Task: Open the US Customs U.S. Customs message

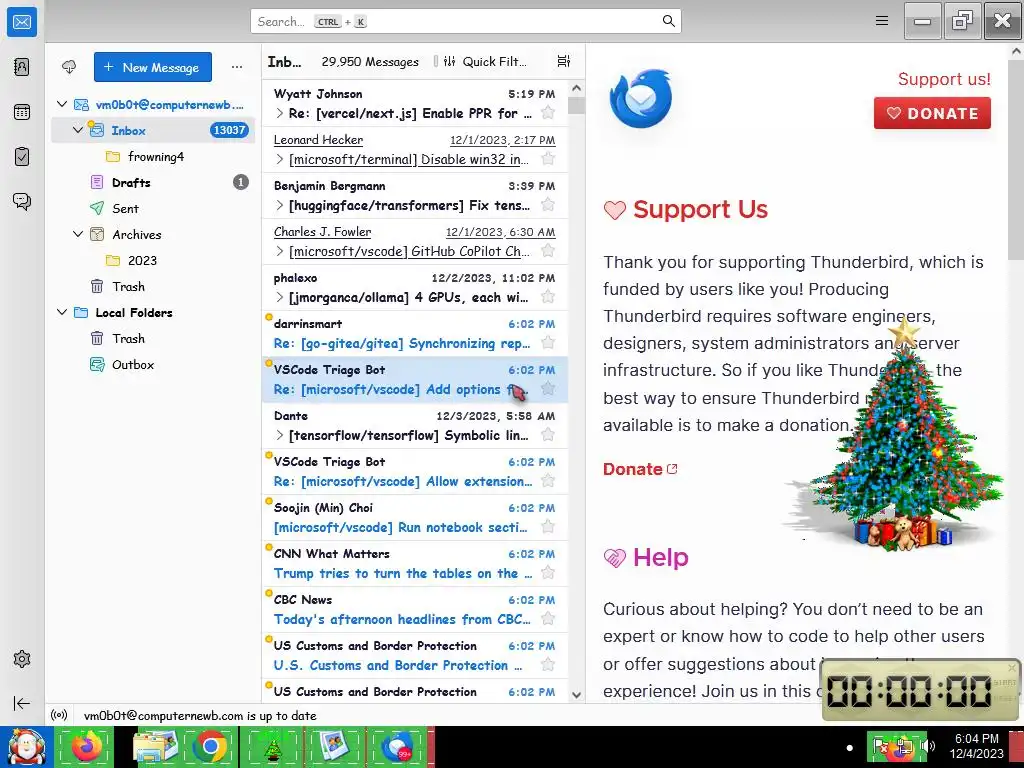Action: coord(415,655)
